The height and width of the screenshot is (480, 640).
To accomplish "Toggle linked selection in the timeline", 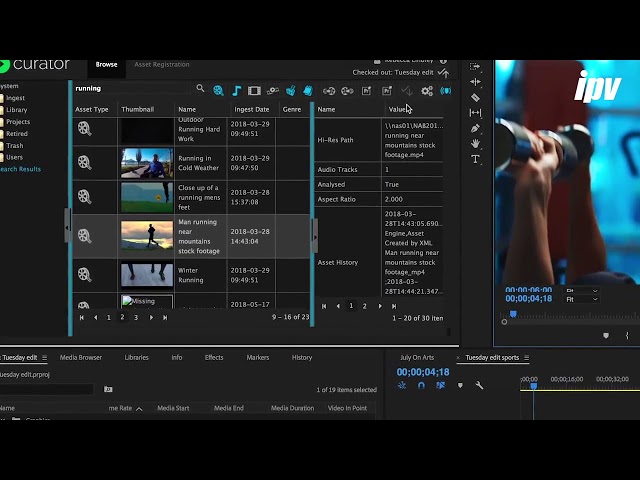I will pos(440,385).
